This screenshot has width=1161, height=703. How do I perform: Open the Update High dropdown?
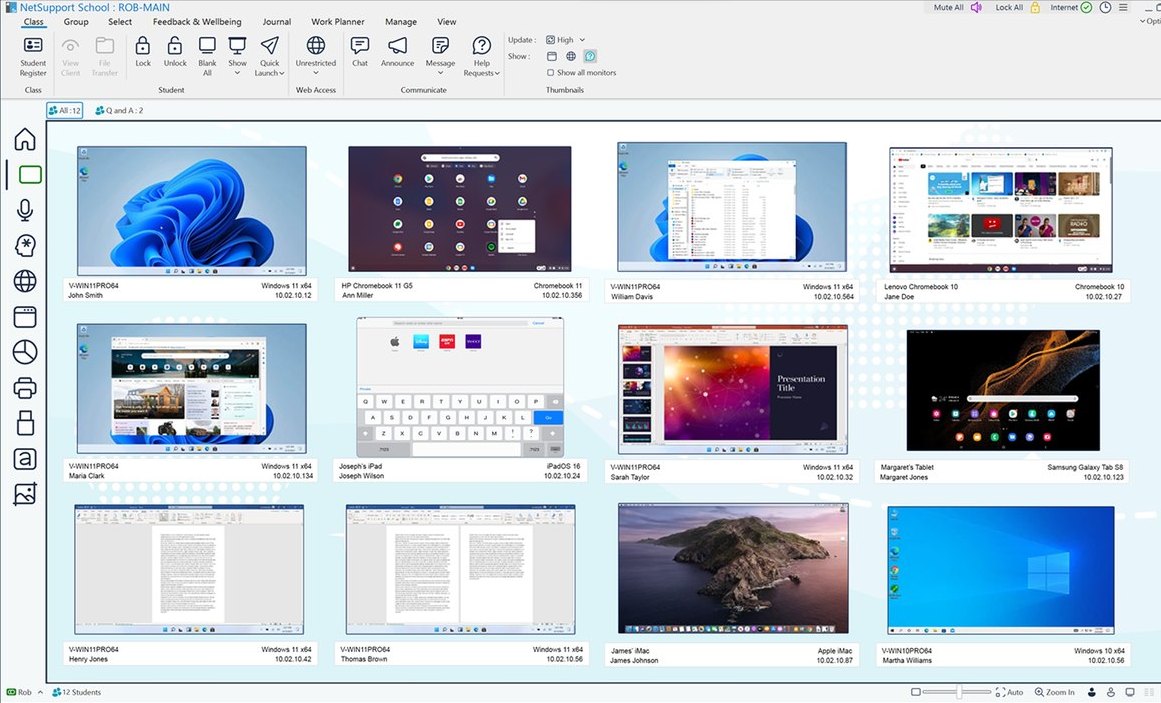(566, 40)
